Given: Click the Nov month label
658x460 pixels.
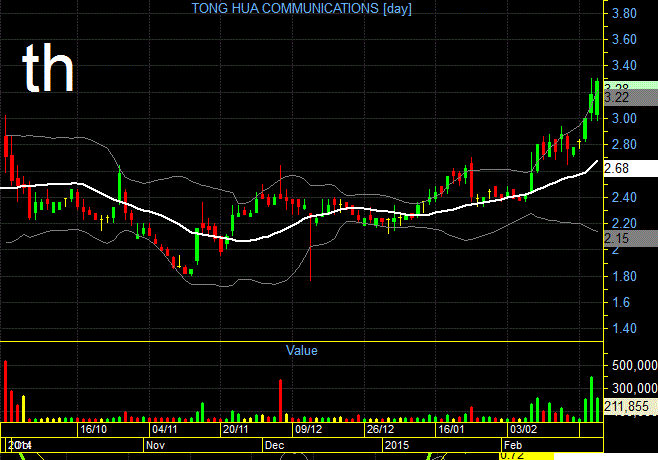Looking at the screenshot, I should [x=155, y=445].
